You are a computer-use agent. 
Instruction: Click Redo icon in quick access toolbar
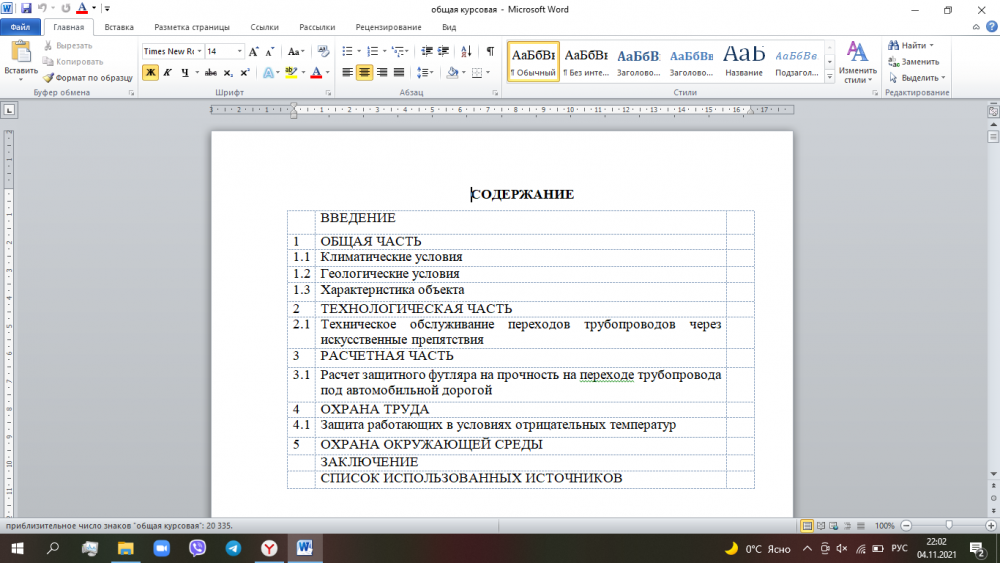pos(65,8)
